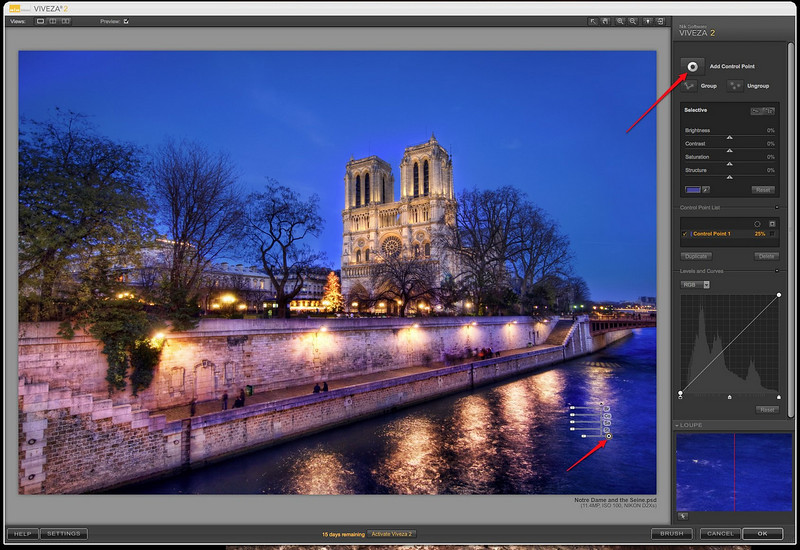Click the Duplicate button
800x550 pixels.
pos(696,256)
